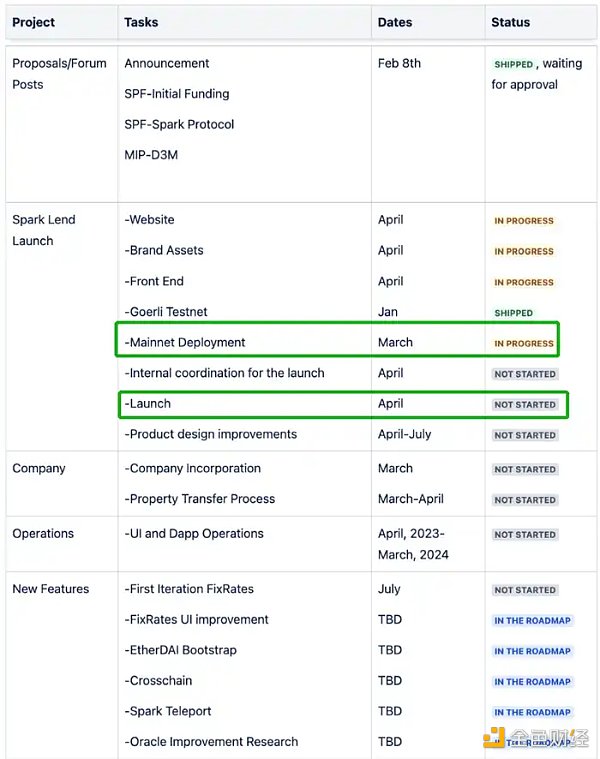The height and width of the screenshot is (759, 600).
Task: Click the Dates column header
Action: tap(396, 22)
